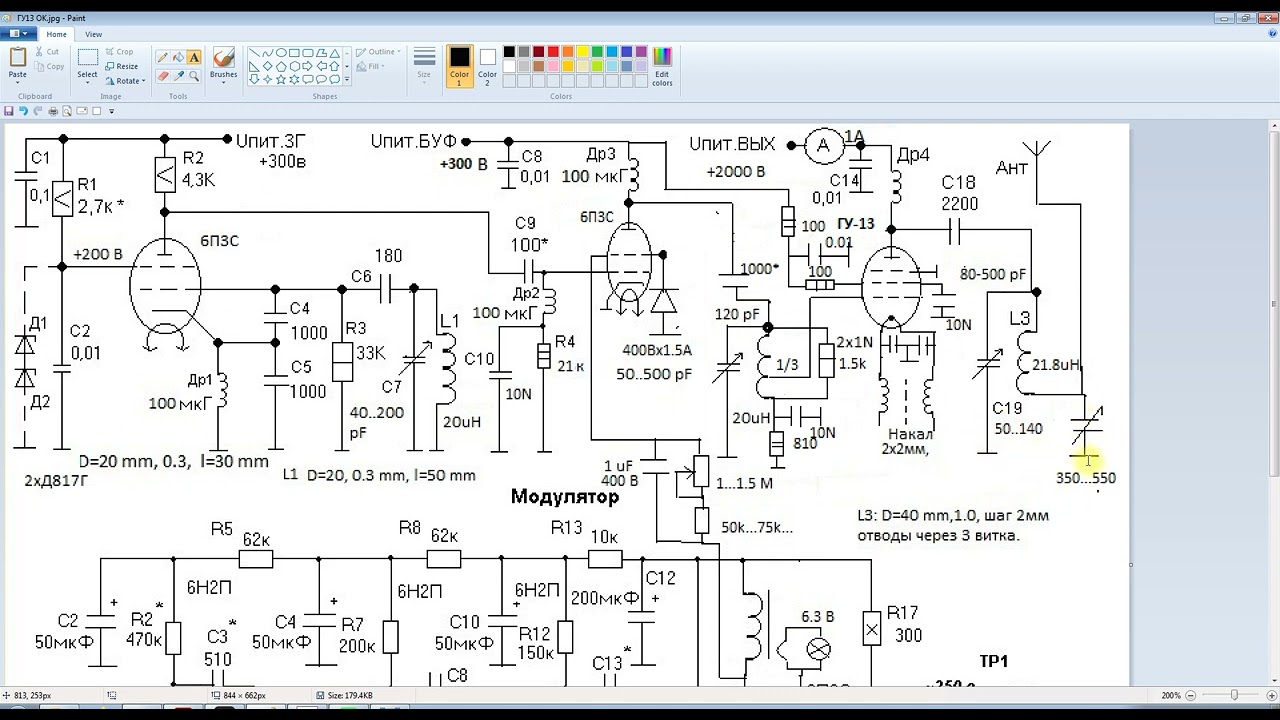Choose the Diamond shape
The width and height of the screenshot is (1280, 720).
tap(268, 66)
